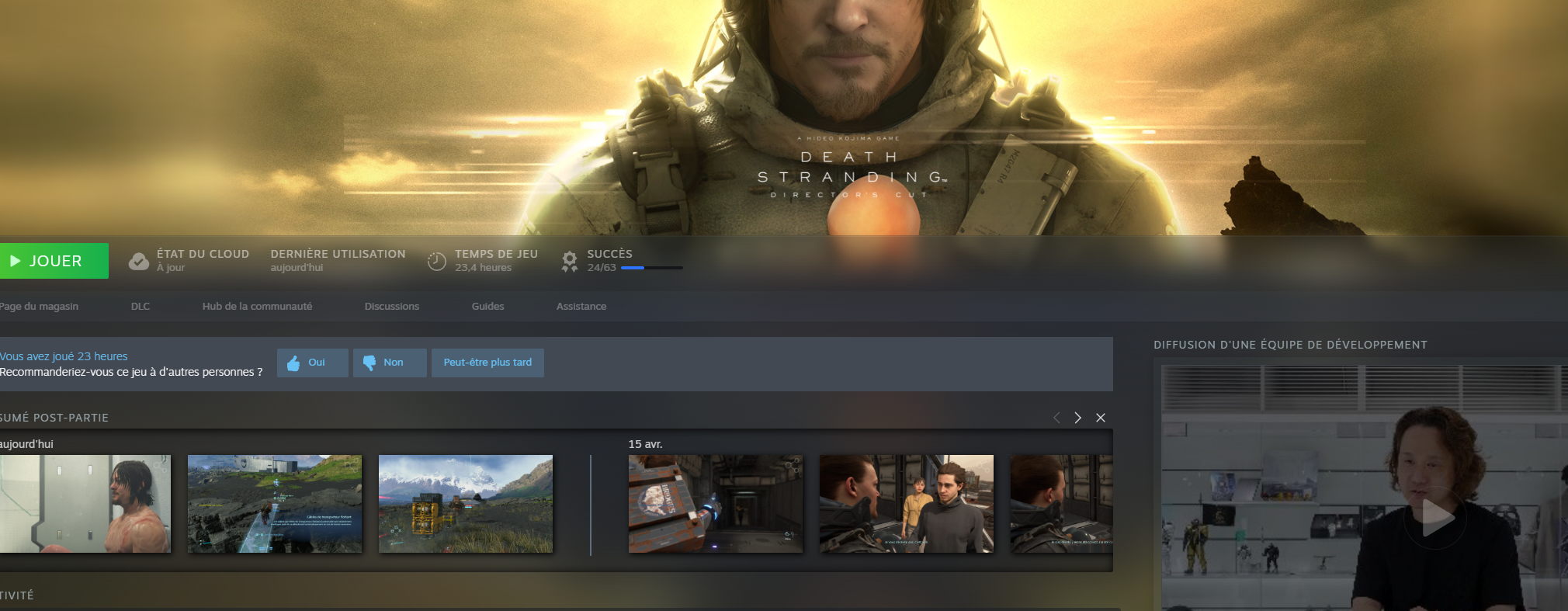Open achievements via the SUCCÈS gear icon

coord(570,262)
